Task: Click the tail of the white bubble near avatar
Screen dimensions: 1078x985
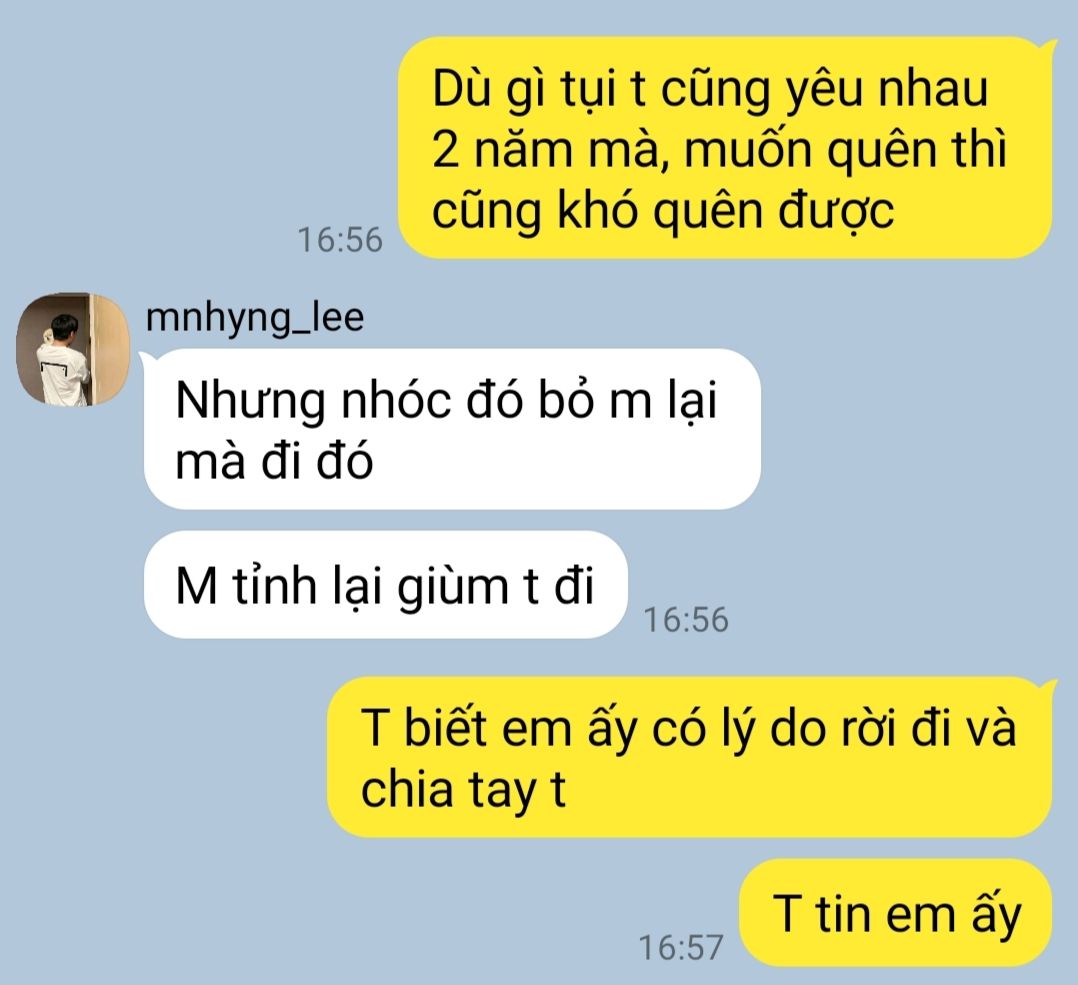Action: pos(146,359)
